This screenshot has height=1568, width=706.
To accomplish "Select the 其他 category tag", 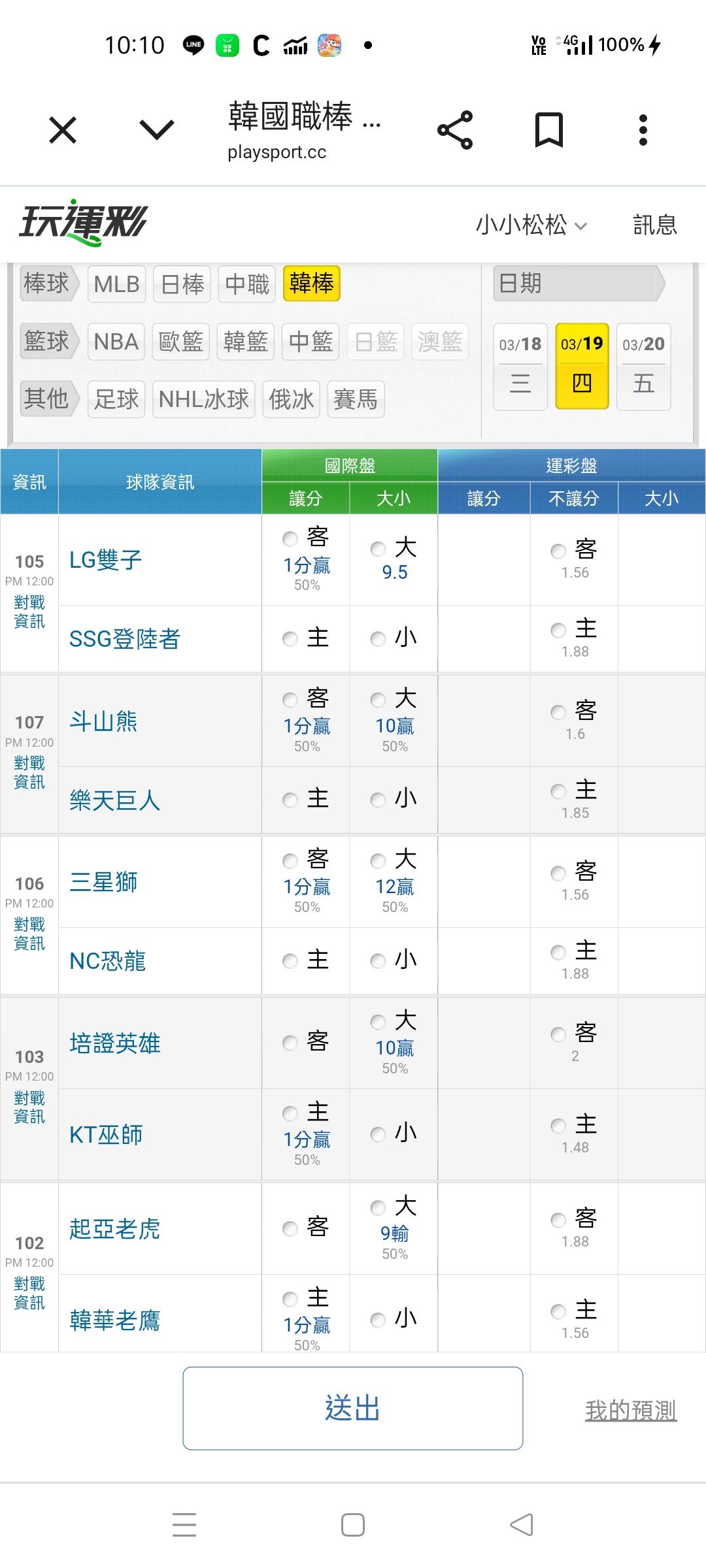I will click(50, 399).
